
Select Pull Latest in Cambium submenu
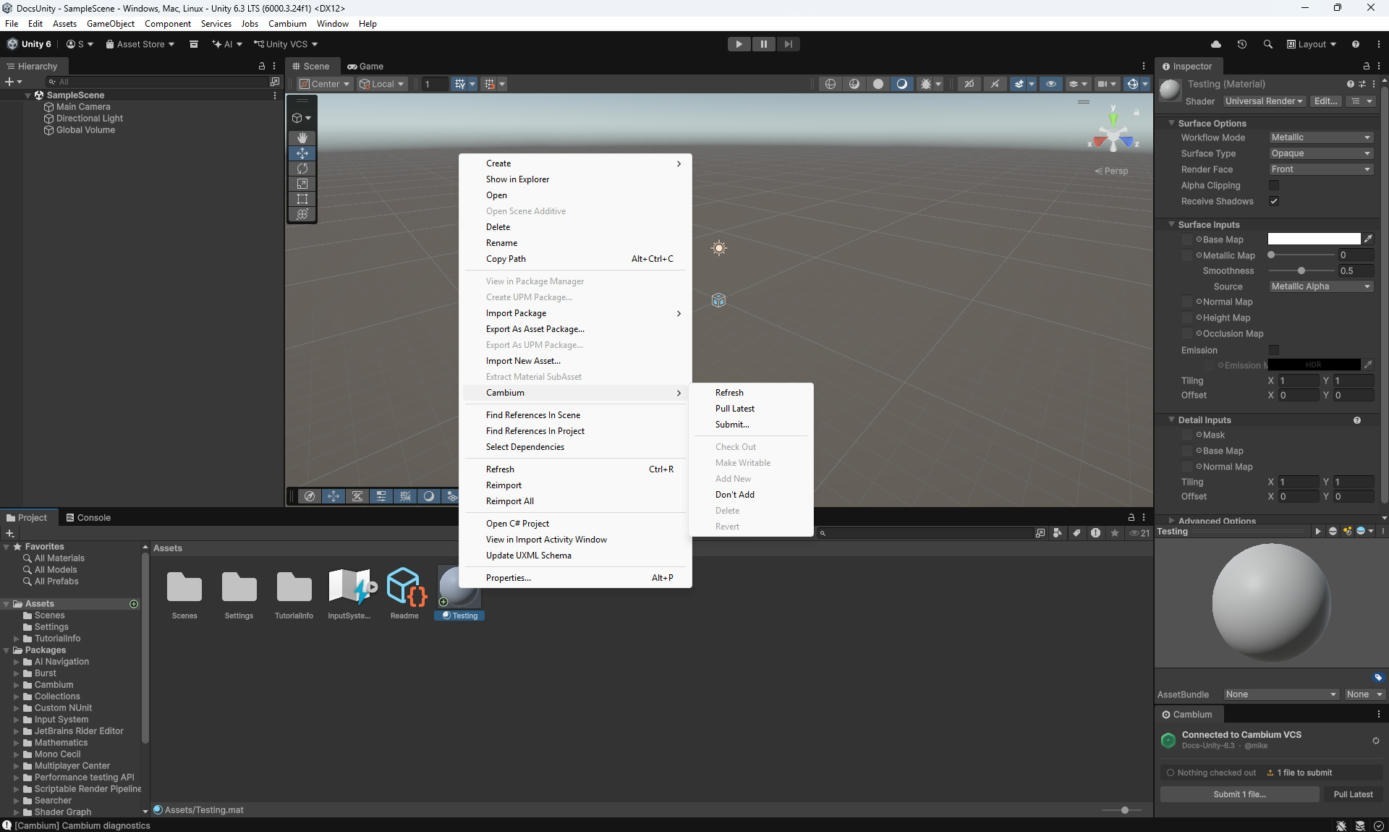735,409
